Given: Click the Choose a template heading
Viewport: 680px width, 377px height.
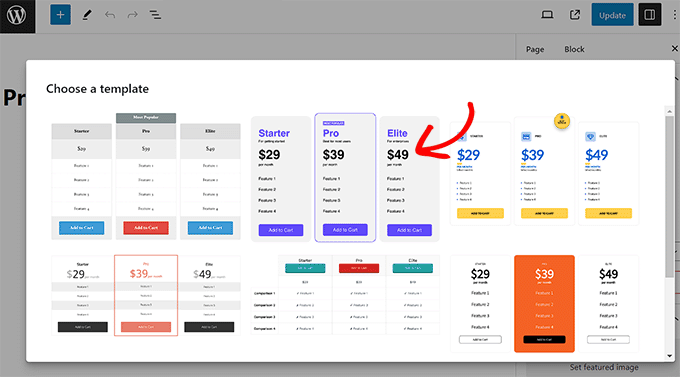Looking at the screenshot, I should point(98,89).
